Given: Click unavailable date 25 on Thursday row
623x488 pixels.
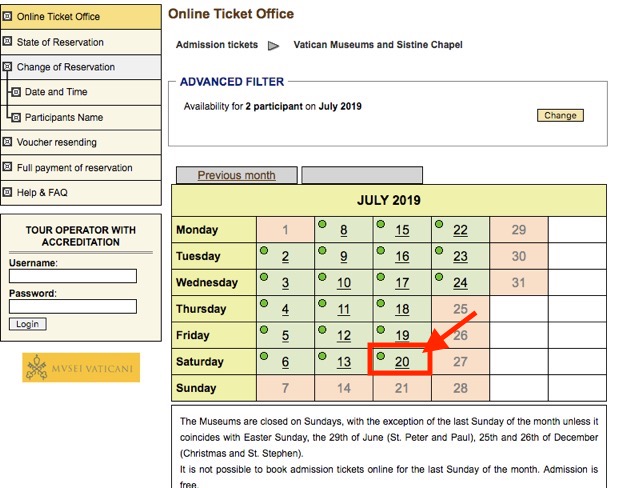Looking at the screenshot, I should 460,309.
